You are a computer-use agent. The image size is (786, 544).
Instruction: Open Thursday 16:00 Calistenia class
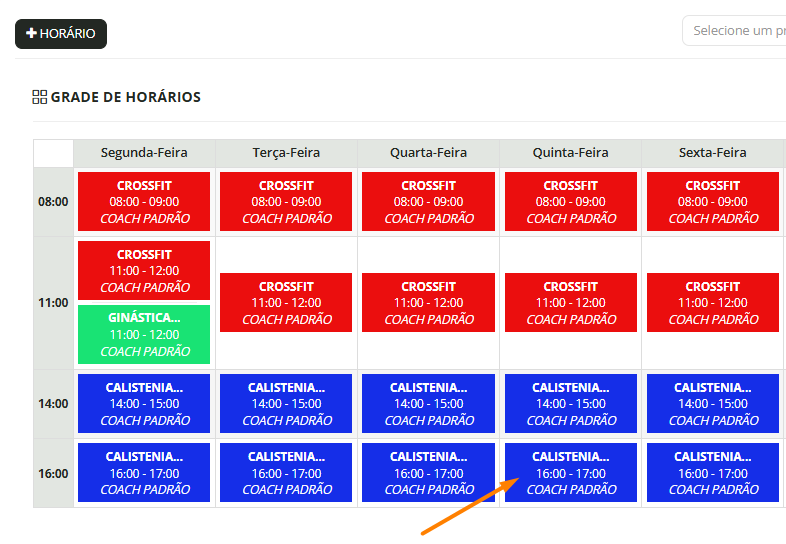point(570,472)
